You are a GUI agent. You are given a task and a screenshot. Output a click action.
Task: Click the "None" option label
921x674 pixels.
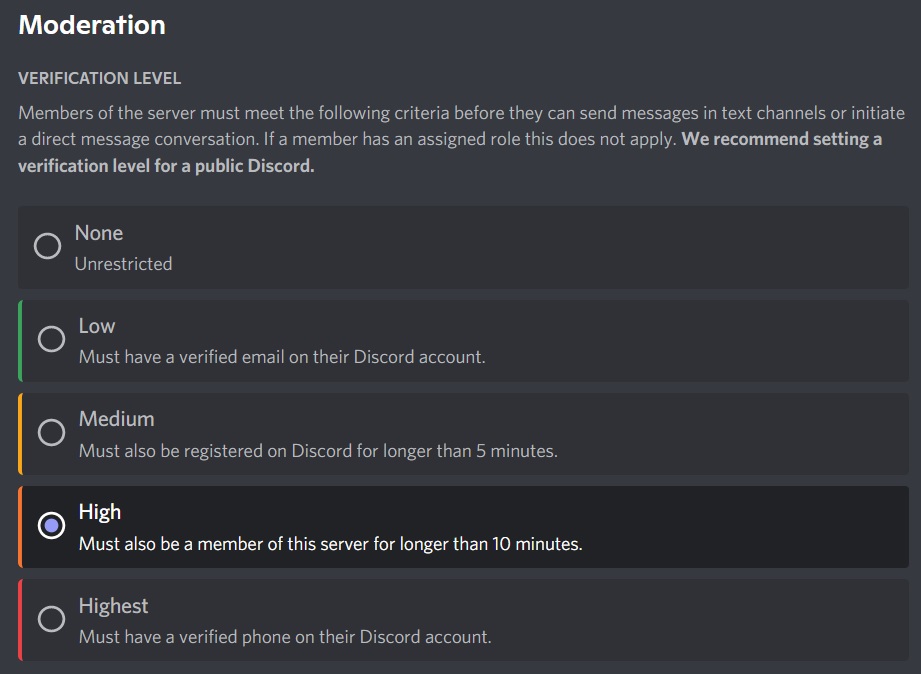pos(99,233)
